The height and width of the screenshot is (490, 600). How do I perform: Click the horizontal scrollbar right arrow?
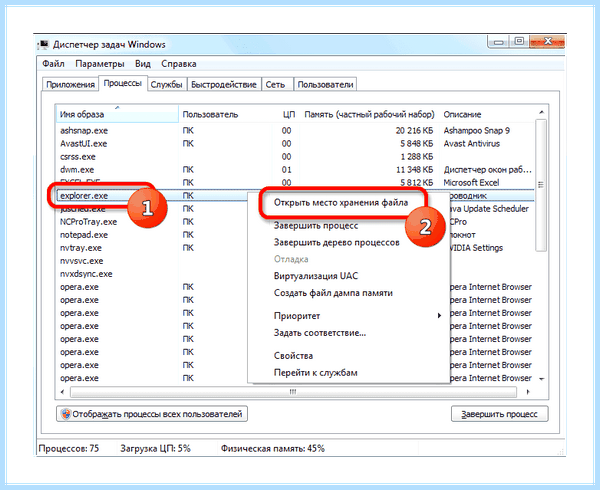pos(528,392)
